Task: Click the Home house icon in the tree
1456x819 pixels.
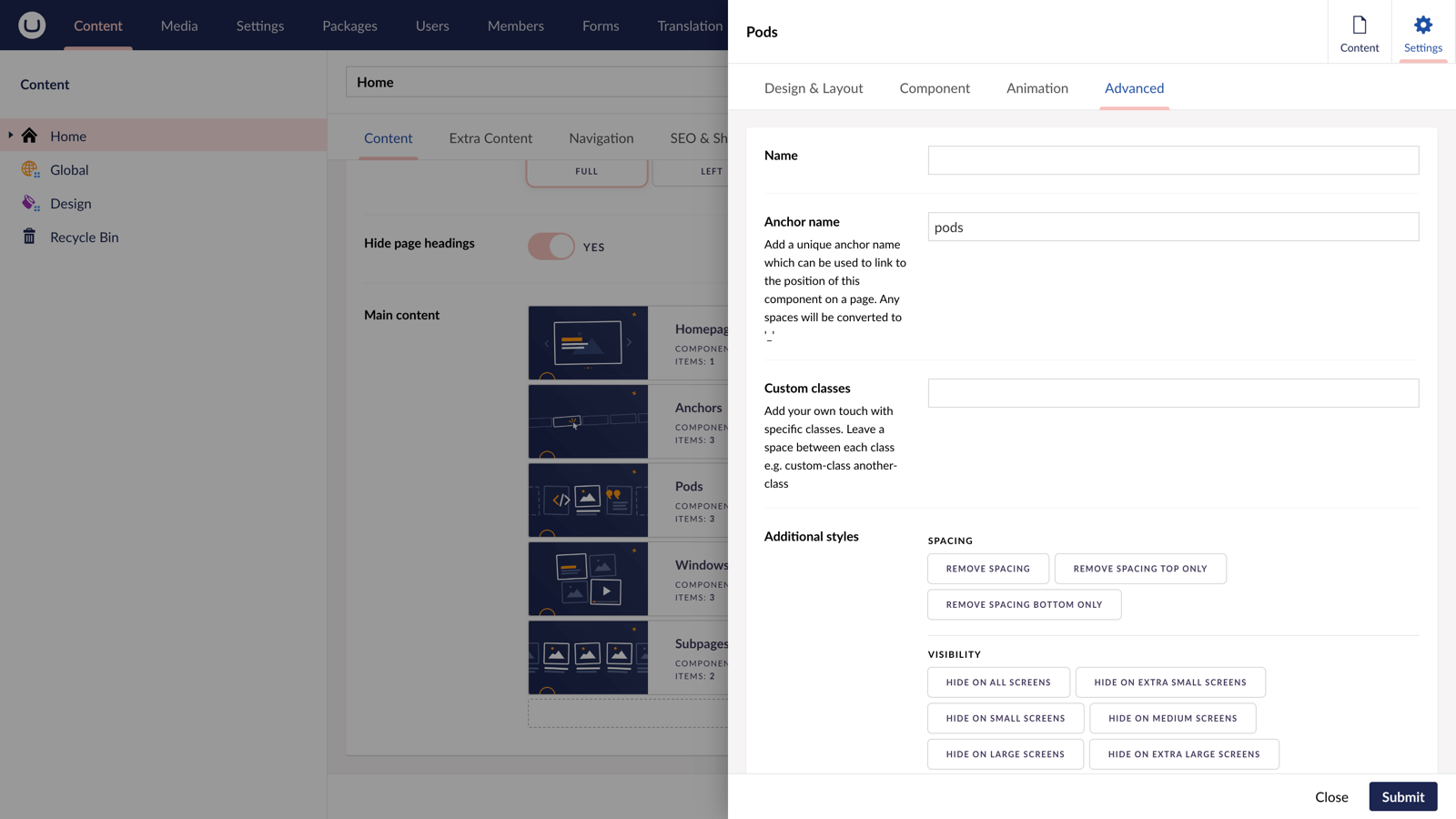Action: click(x=30, y=136)
